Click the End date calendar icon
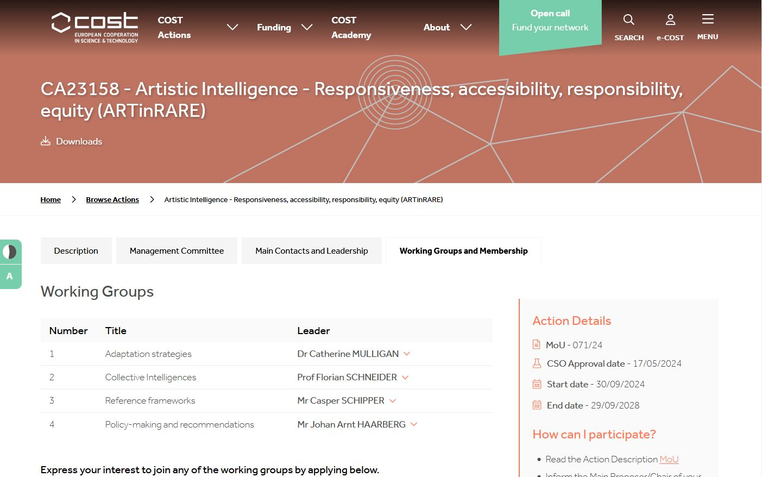762x477 pixels. coord(537,405)
